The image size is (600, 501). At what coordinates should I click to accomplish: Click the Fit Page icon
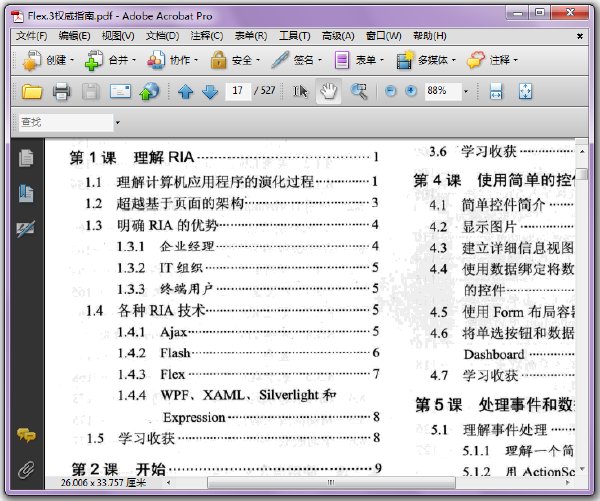pos(525,92)
